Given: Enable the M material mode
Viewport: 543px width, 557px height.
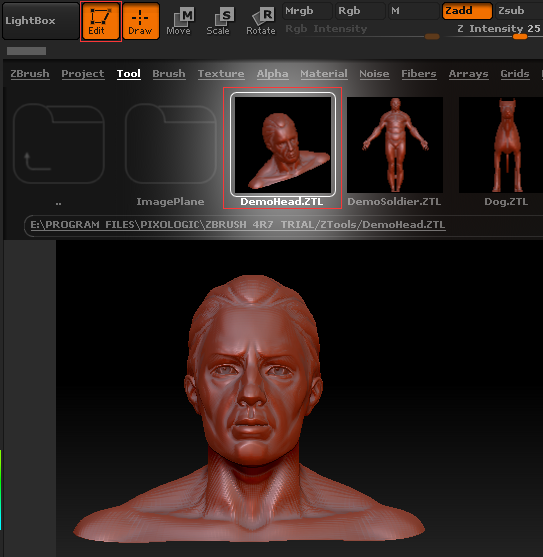Looking at the screenshot, I should [413, 11].
